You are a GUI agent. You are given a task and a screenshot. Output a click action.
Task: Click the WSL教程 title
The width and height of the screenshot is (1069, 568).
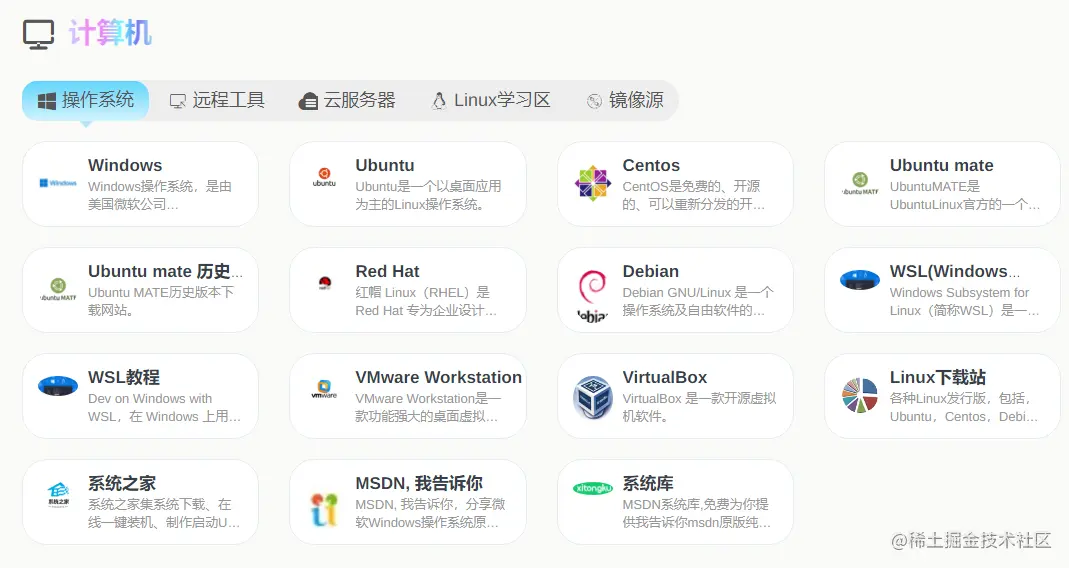pos(124,377)
